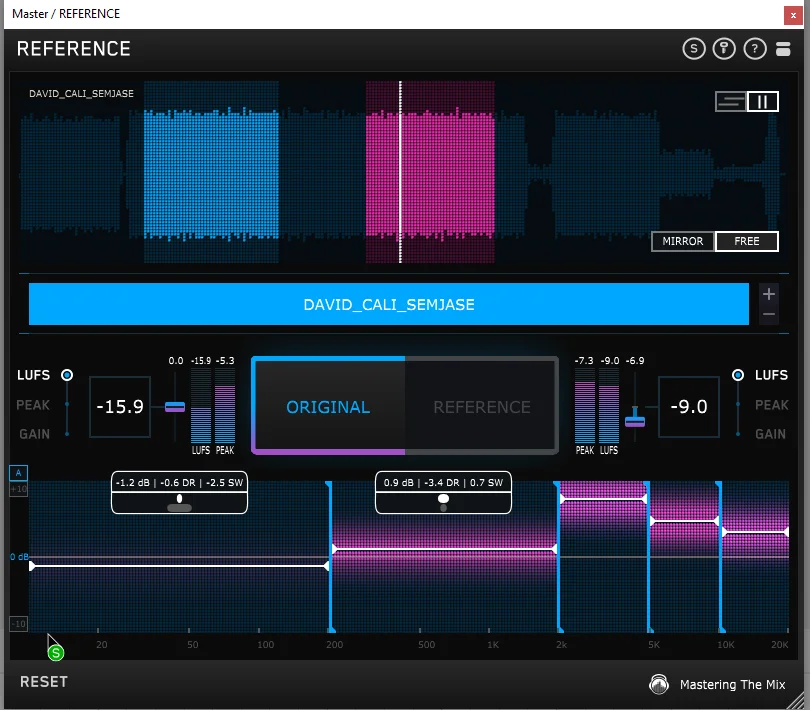Select the pink loop region
This screenshot has height=710, width=810.
[430, 172]
